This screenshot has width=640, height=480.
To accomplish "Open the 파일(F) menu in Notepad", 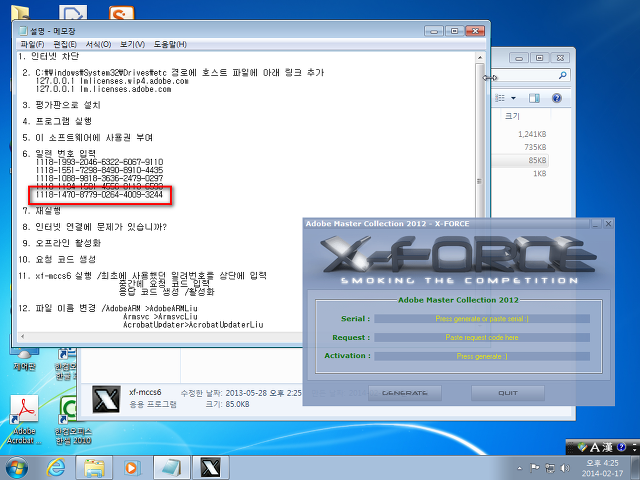I will point(32,44).
